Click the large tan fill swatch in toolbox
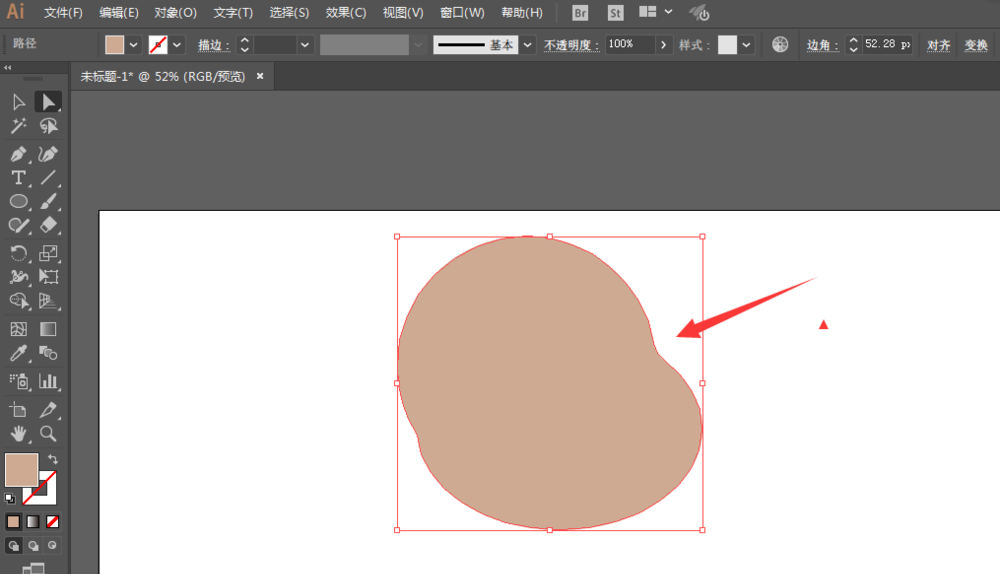This screenshot has height=574, width=1000. tap(21, 469)
